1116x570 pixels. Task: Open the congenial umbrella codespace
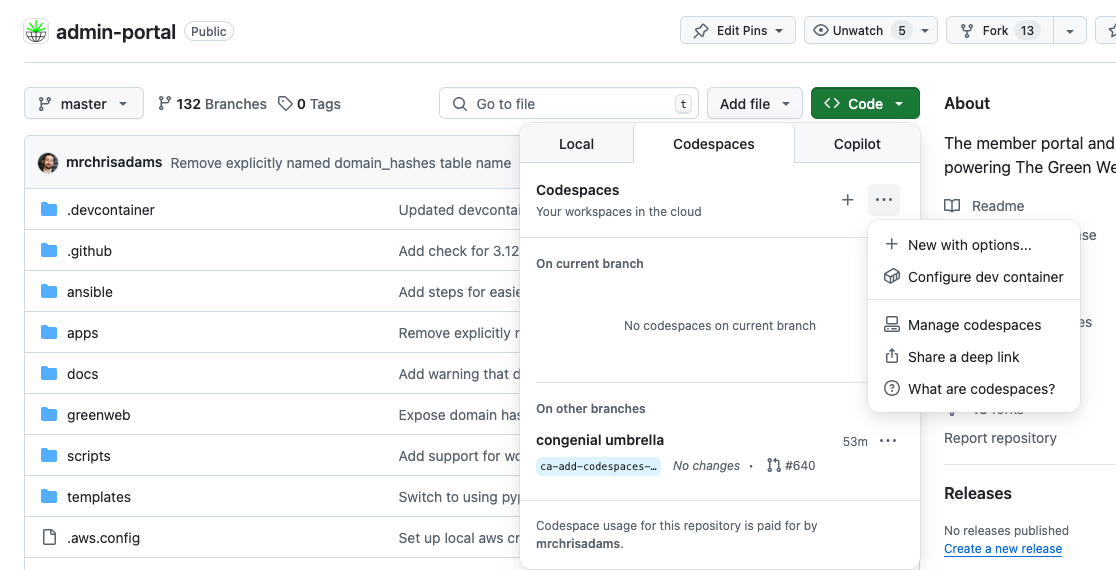click(x=600, y=440)
